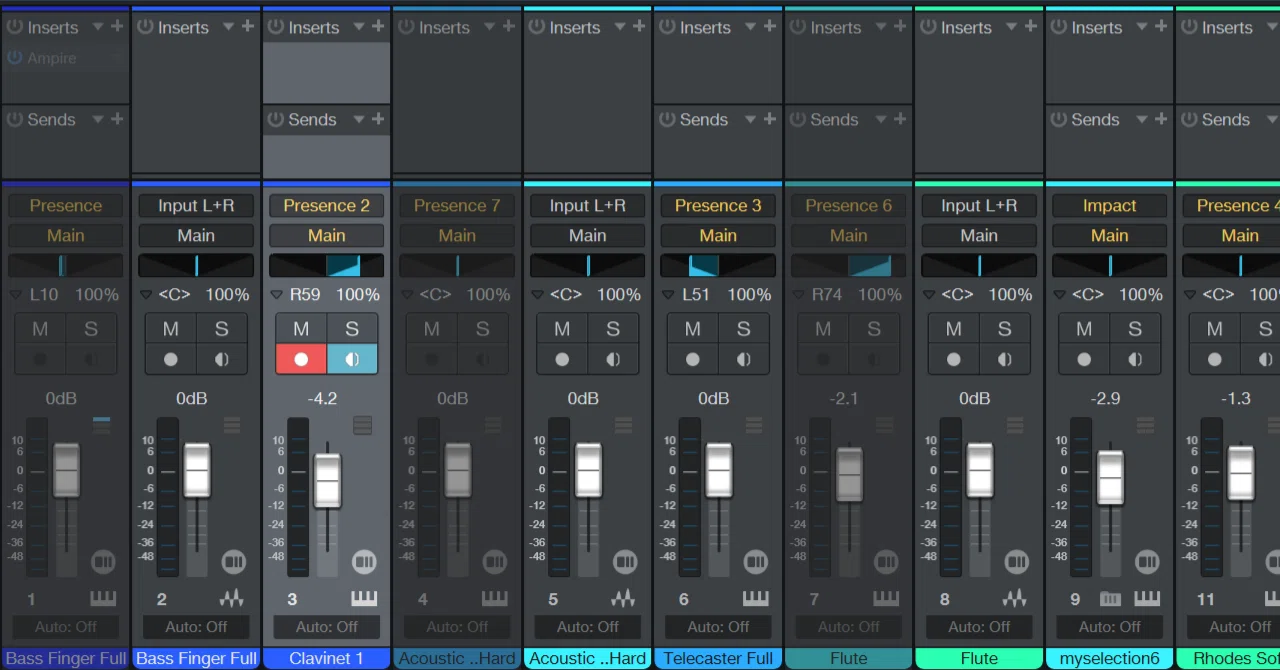Click the keyboard icon on channel 7 Flute
1280x670 pixels.
coord(886,598)
